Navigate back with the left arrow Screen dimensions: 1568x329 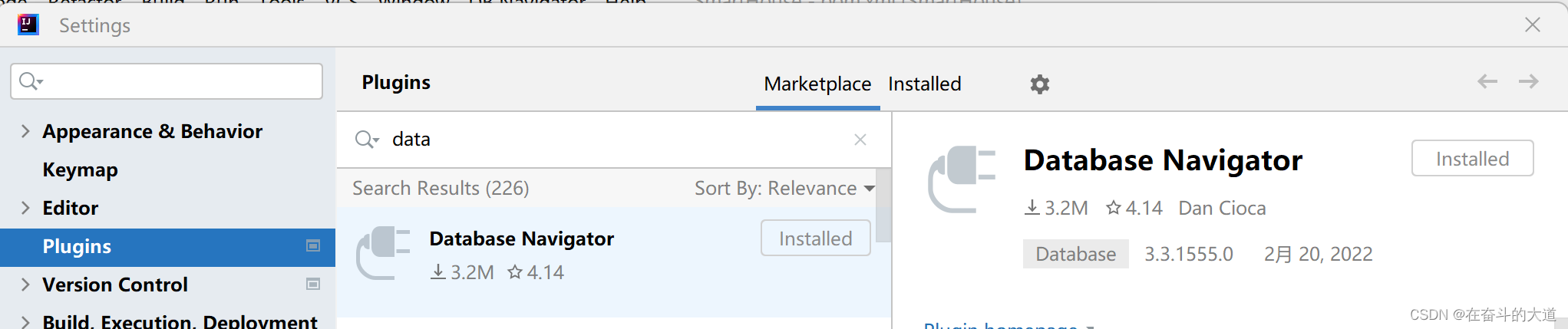click(x=1487, y=82)
